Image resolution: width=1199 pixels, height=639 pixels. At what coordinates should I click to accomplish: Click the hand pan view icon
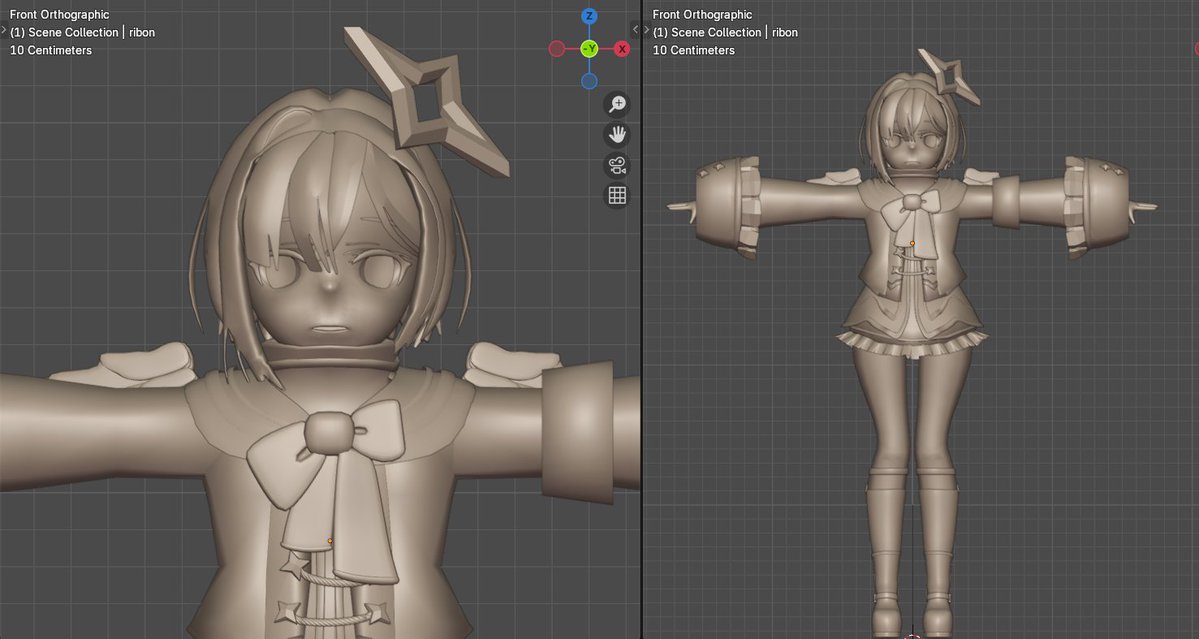click(x=617, y=135)
